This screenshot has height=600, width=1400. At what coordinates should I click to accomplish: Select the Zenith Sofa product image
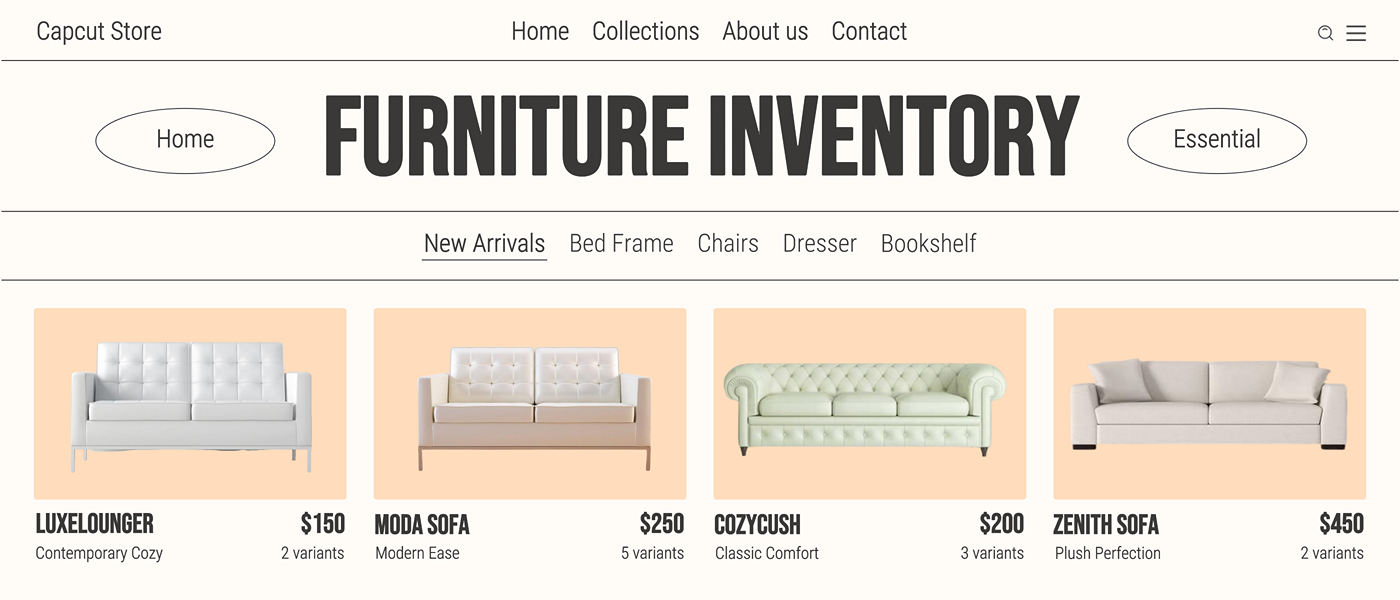point(1209,403)
